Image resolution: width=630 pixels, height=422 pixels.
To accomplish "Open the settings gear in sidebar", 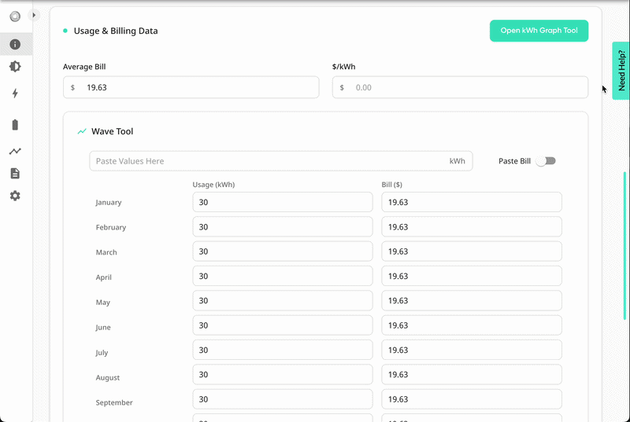I will click(15, 196).
